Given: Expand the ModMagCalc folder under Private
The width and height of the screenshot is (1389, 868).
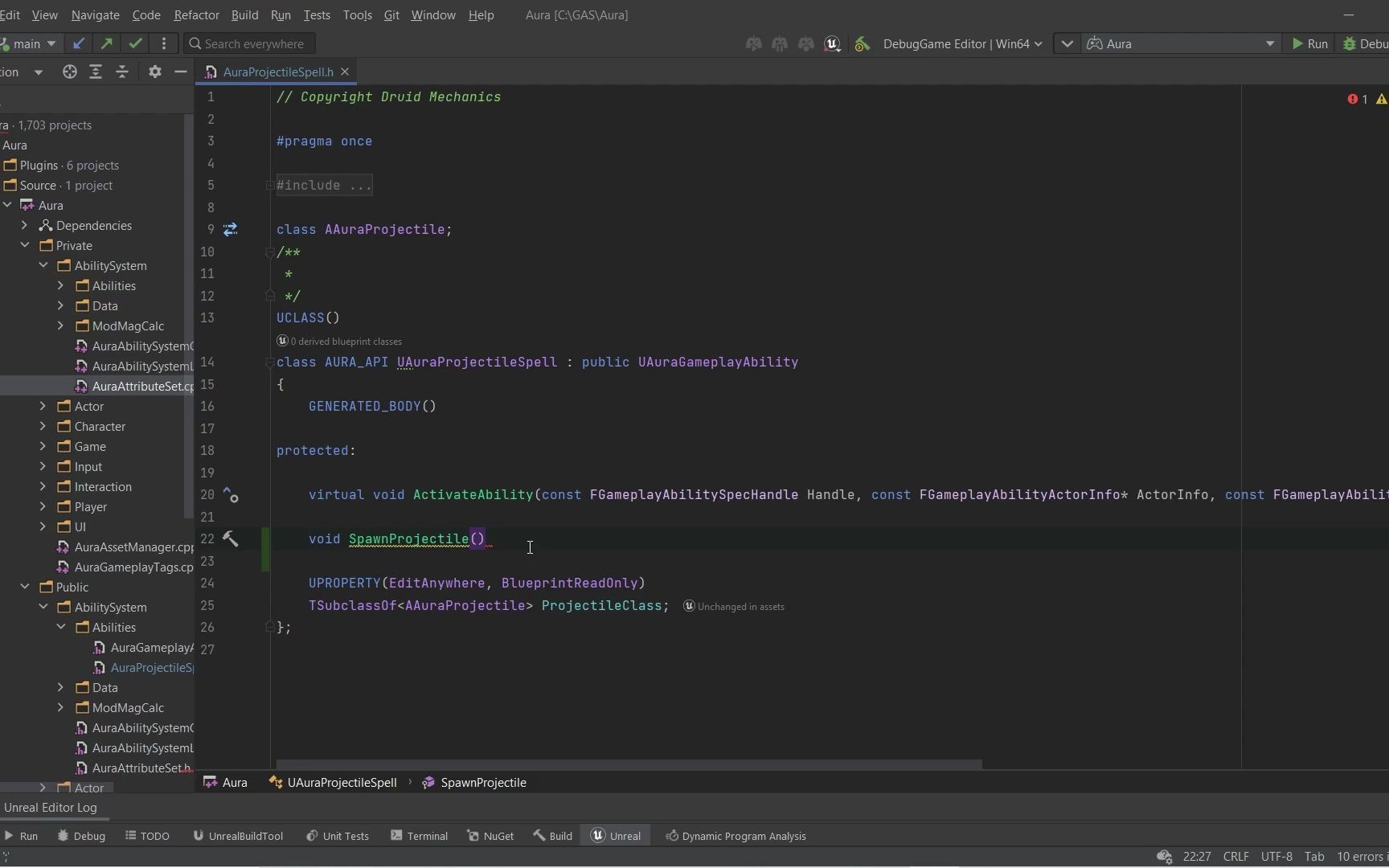Looking at the screenshot, I should click(60, 326).
